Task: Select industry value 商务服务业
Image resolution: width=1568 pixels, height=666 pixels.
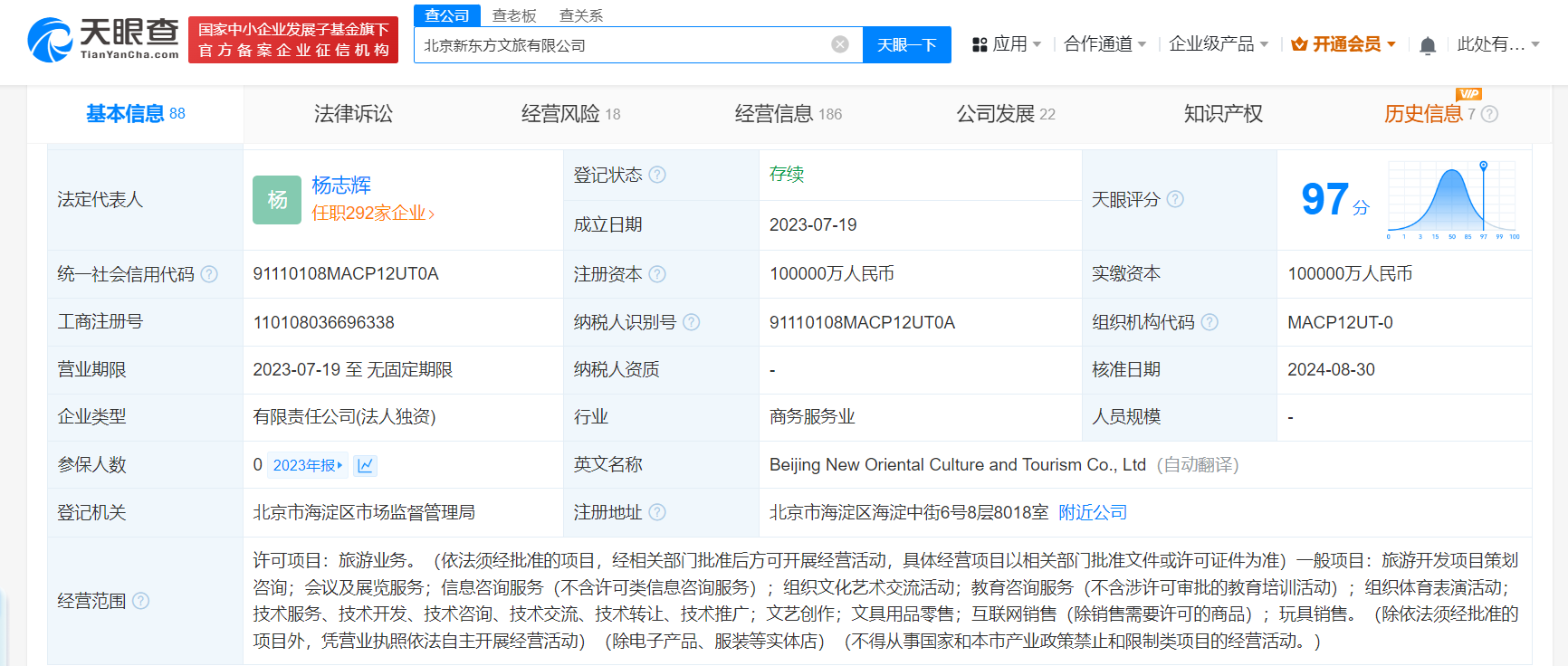Action: 812,417
